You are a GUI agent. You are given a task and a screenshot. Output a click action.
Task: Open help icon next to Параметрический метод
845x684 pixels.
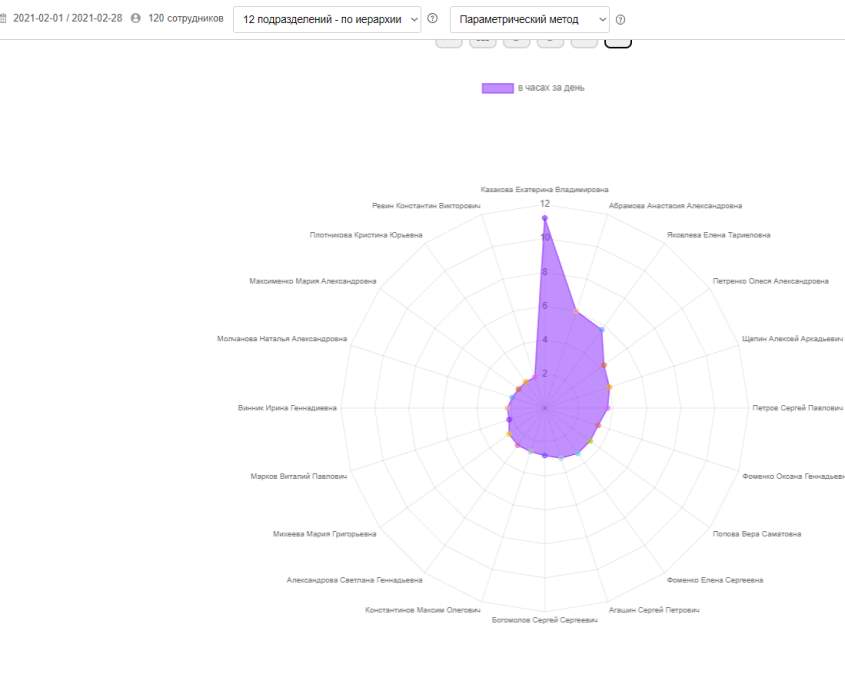(x=620, y=20)
